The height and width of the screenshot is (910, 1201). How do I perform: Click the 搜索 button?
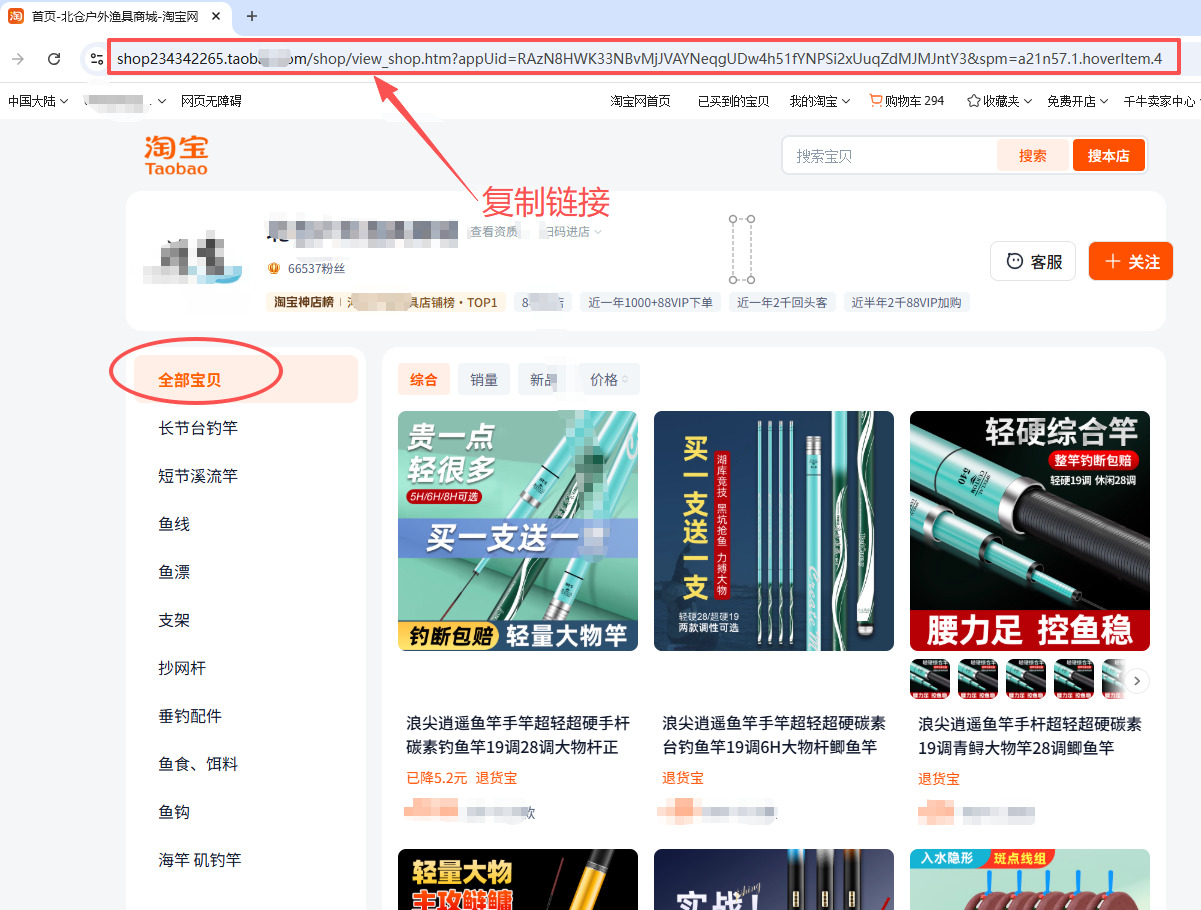point(1033,156)
